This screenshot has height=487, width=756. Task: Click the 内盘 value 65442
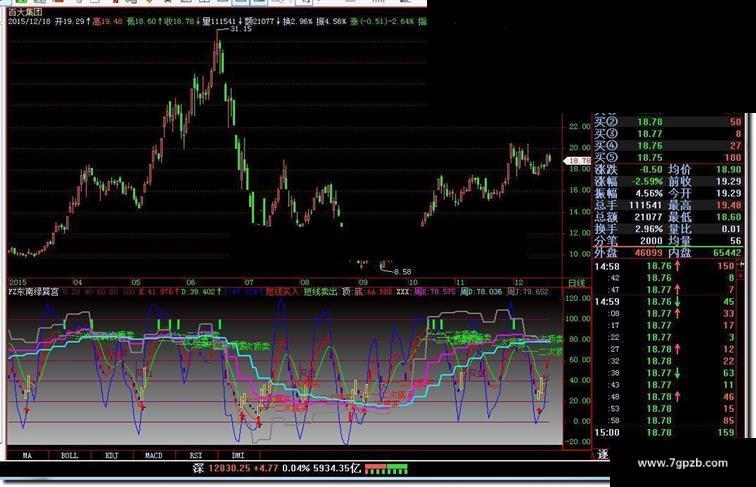click(x=727, y=253)
